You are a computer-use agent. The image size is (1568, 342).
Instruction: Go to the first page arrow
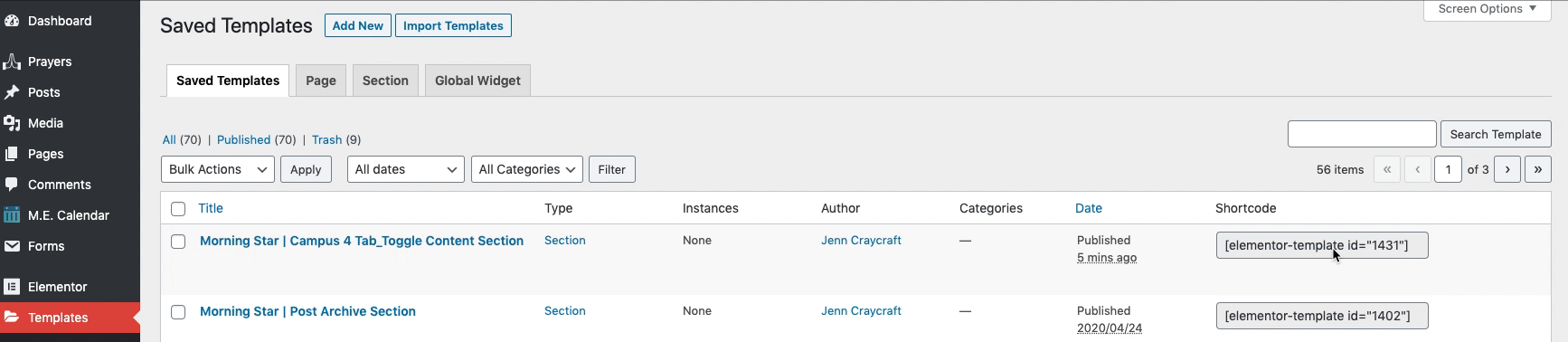[x=1387, y=169]
